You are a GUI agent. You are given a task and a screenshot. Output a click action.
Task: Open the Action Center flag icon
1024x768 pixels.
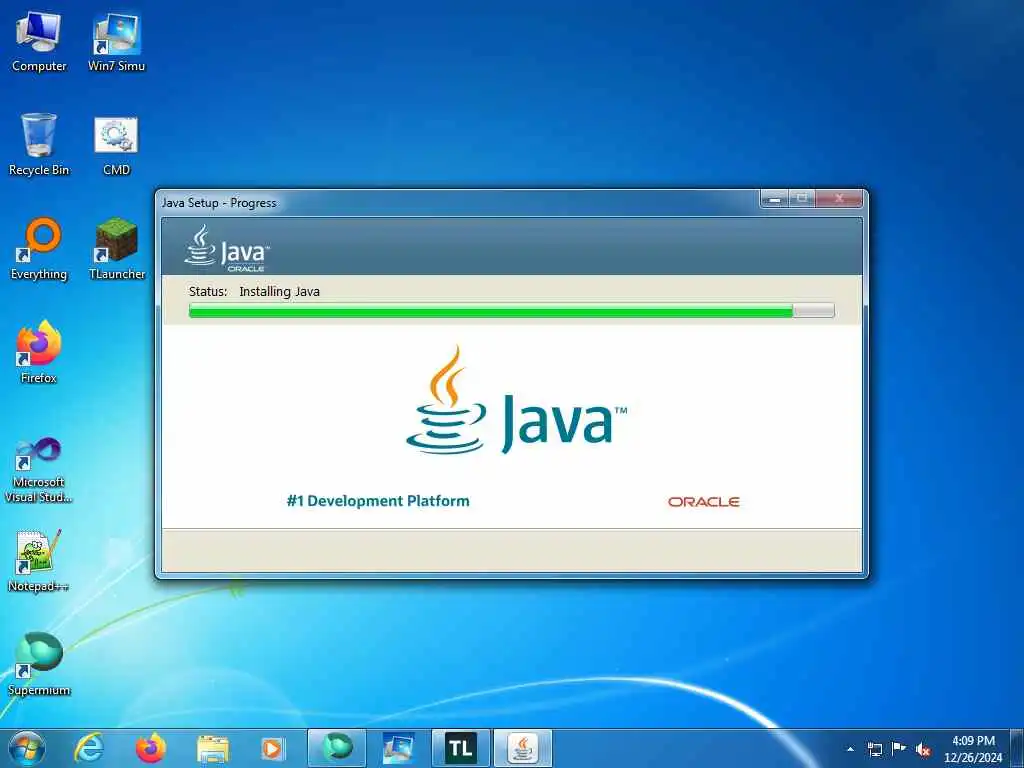(899, 748)
